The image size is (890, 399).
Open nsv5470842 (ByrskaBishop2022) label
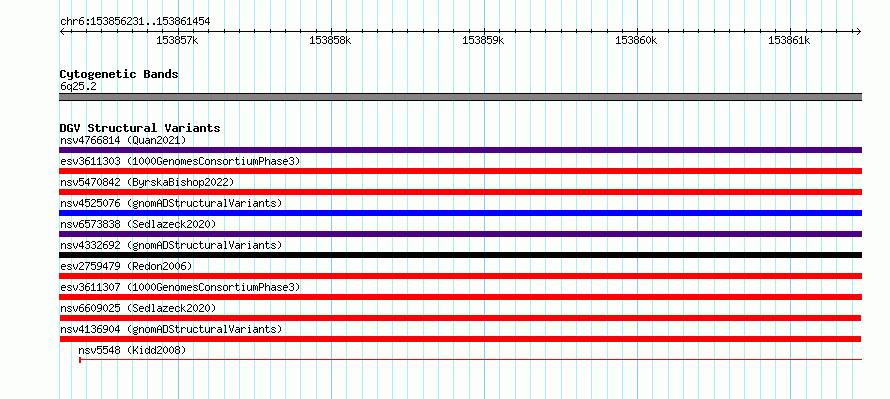point(147,182)
